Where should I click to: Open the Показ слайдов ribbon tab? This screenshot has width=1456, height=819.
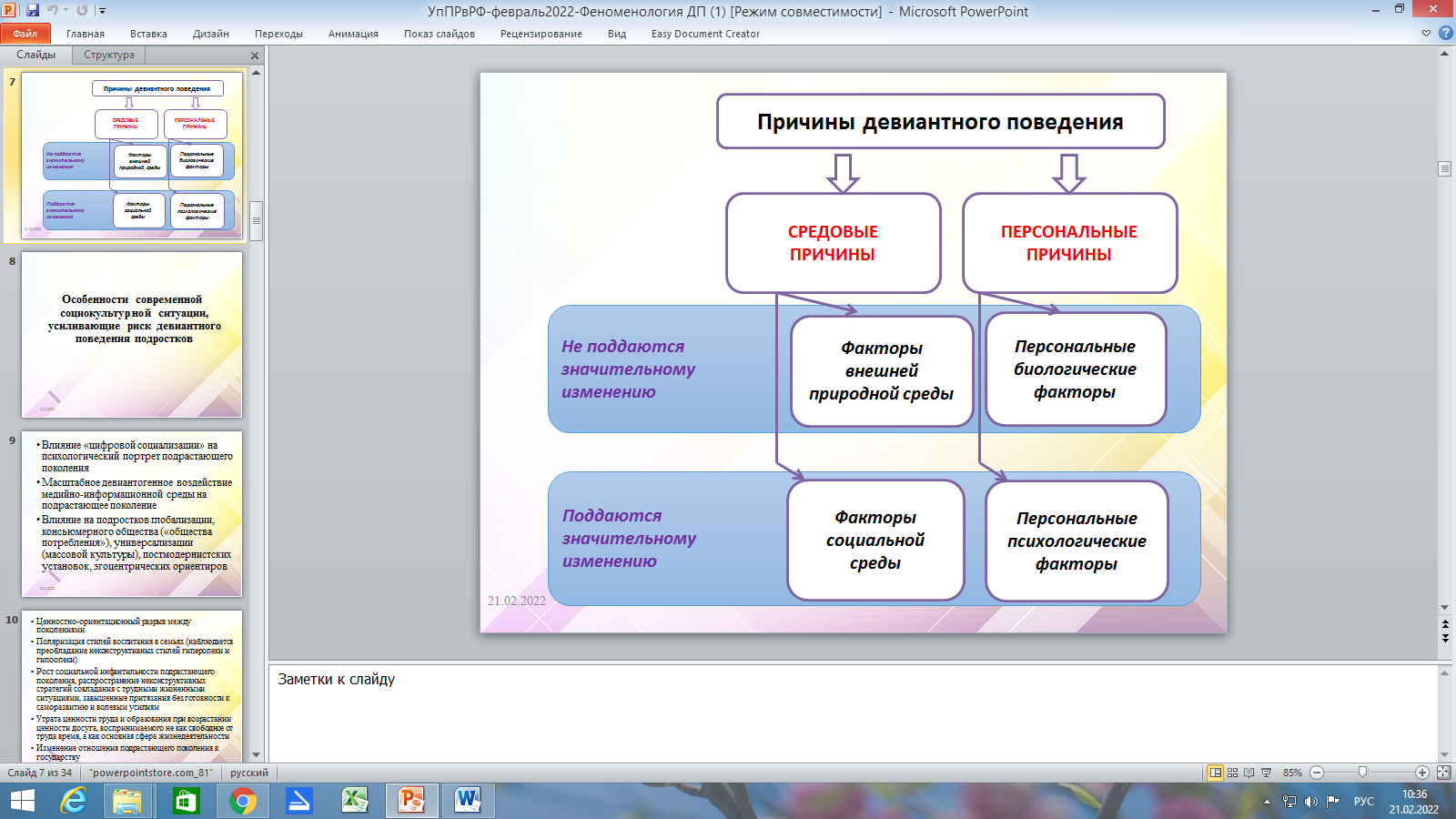tap(440, 34)
